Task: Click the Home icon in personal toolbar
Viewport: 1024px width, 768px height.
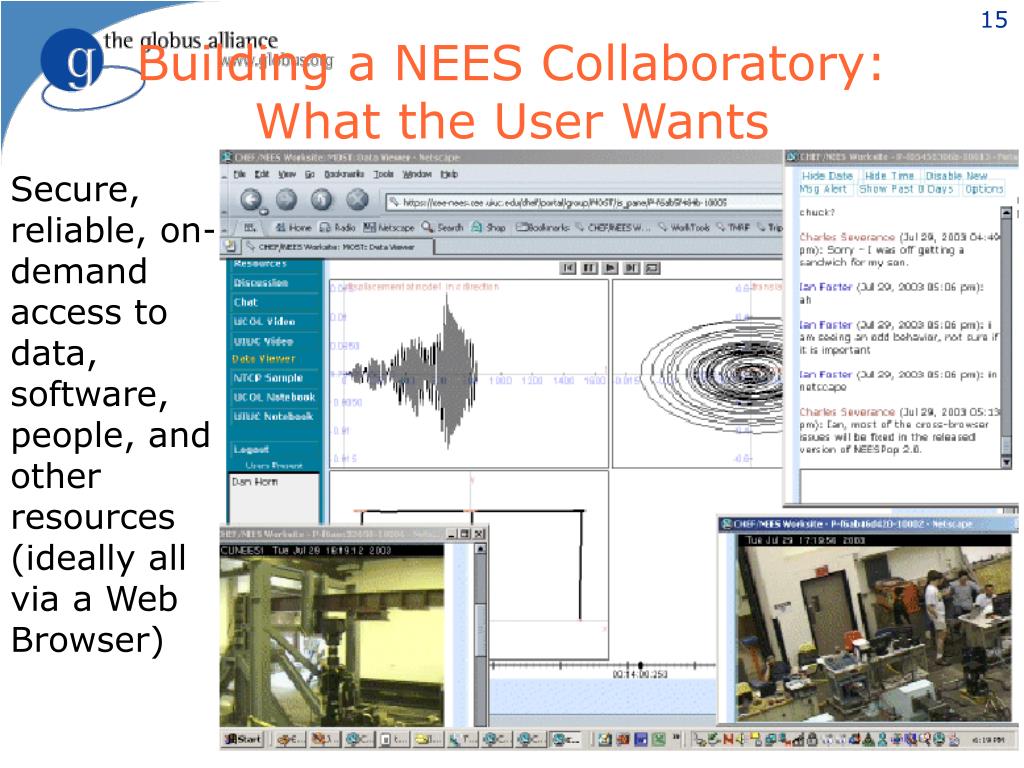Action: pos(293,227)
